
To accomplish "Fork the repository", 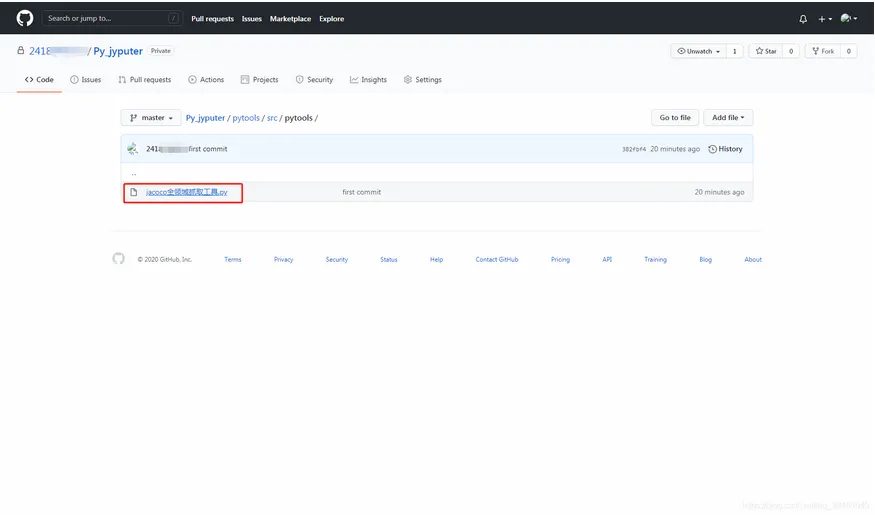I will point(823,51).
